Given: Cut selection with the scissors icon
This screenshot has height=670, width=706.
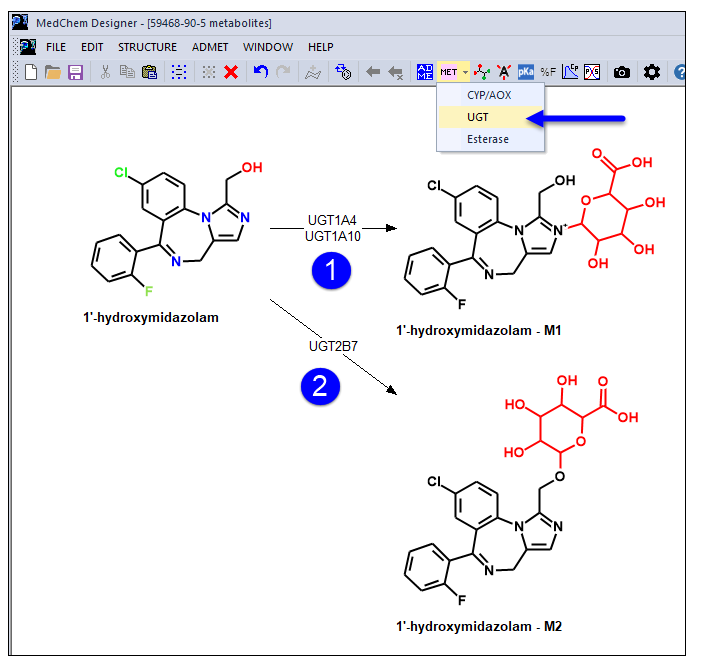Looking at the screenshot, I should pos(105,72).
